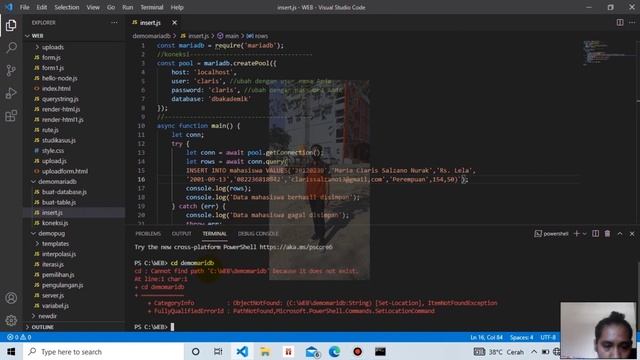Screen dimensions: 640x360
Task: Switch to the DEBUG CONSOLE tab
Action: coord(258,233)
